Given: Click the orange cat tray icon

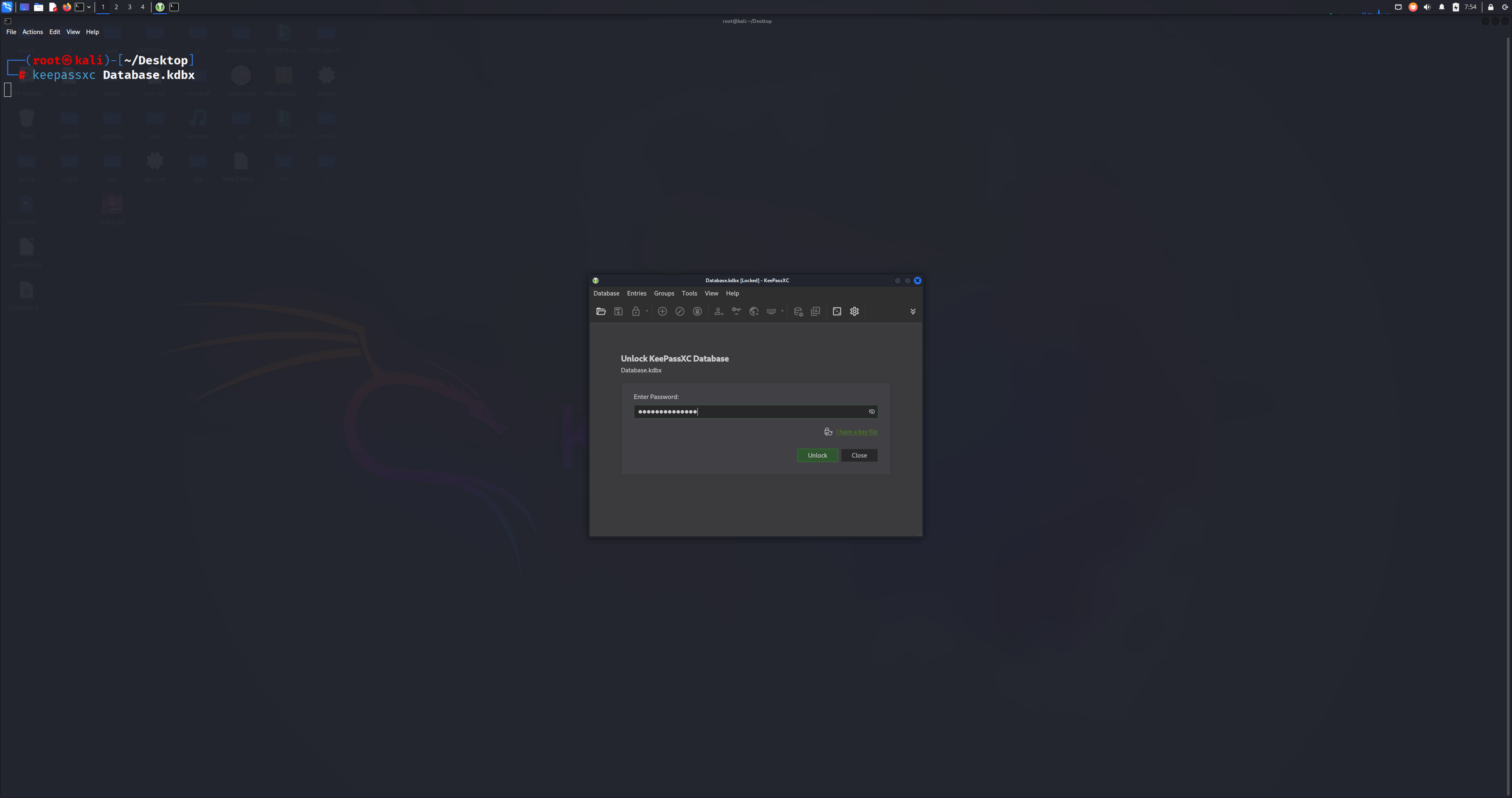Looking at the screenshot, I should point(1413,7).
